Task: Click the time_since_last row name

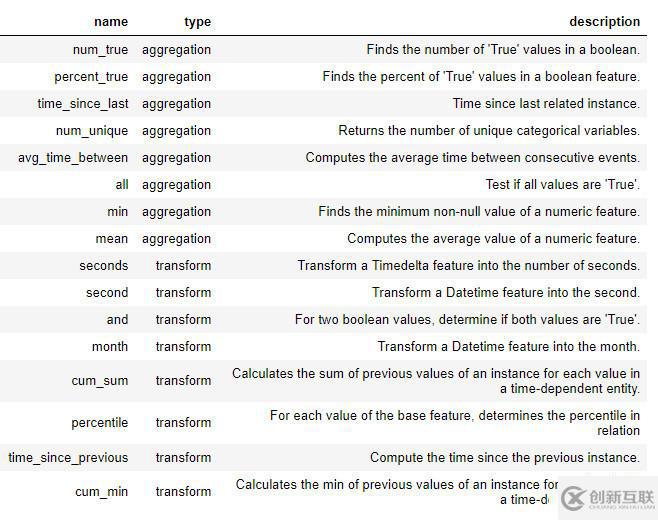Action: coord(83,103)
